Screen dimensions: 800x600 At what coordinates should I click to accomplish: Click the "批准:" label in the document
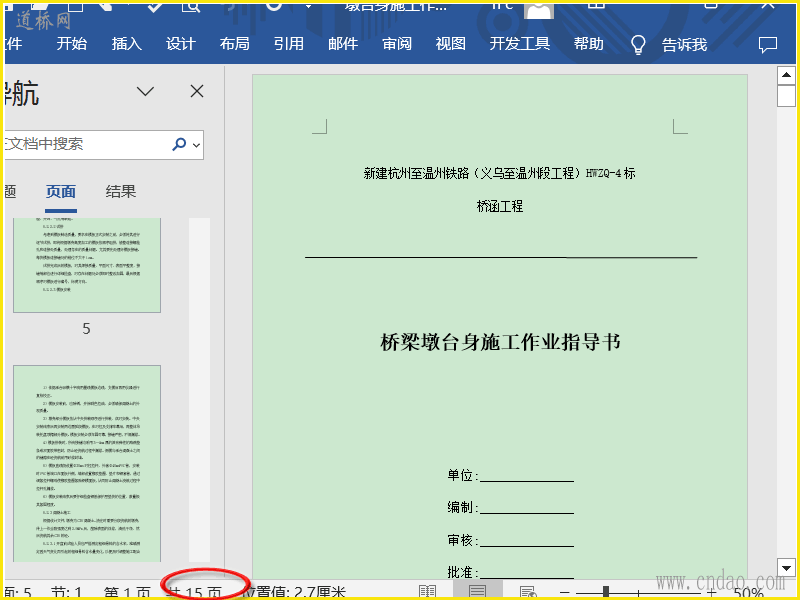(463, 572)
